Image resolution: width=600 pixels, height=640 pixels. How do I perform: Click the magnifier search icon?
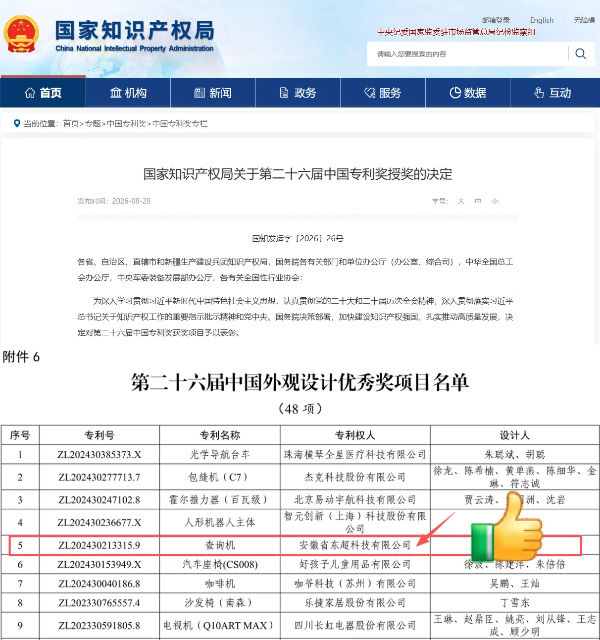pyautogui.click(x=580, y=53)
